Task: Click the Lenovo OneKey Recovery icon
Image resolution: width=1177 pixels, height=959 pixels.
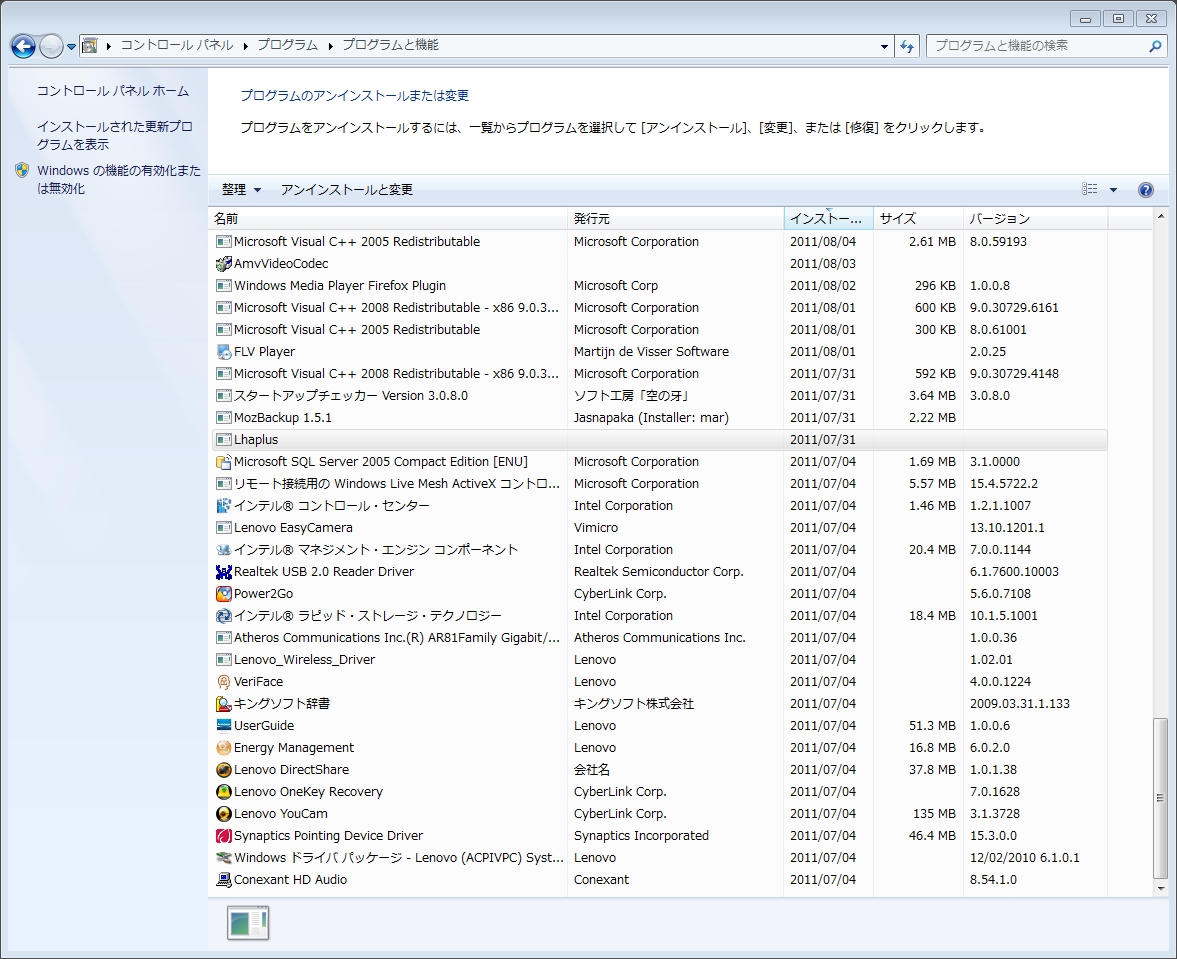Action: pyautogui.click(x=224, y=792)
